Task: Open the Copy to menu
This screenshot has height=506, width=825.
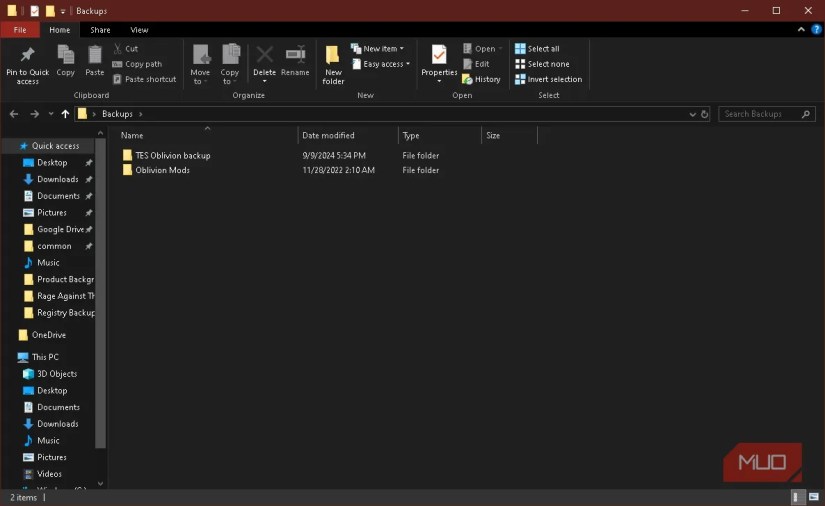Action: [229, 64]
